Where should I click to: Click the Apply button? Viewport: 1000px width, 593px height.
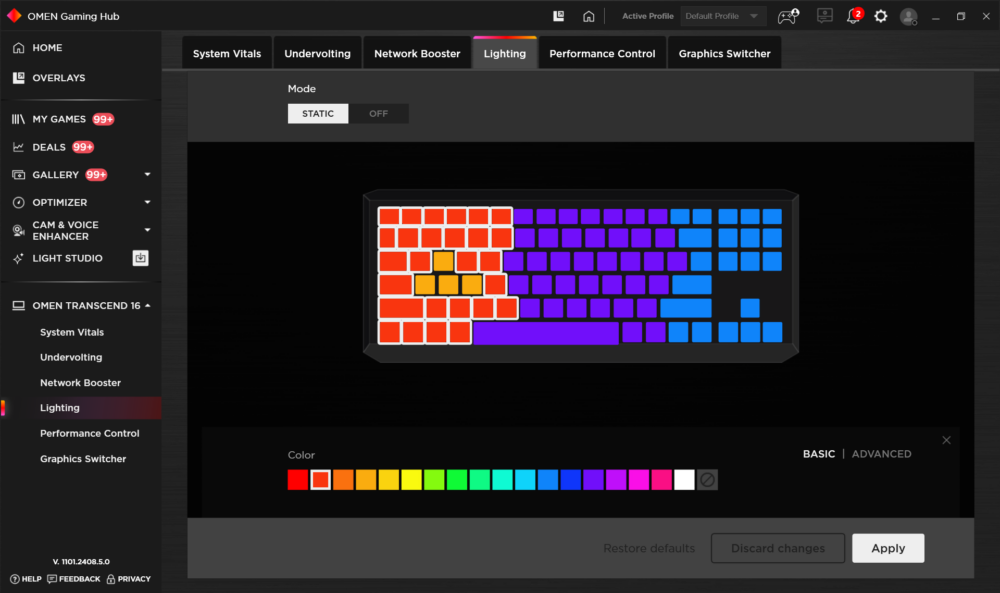pyautogui.click(x=888, y=548)
